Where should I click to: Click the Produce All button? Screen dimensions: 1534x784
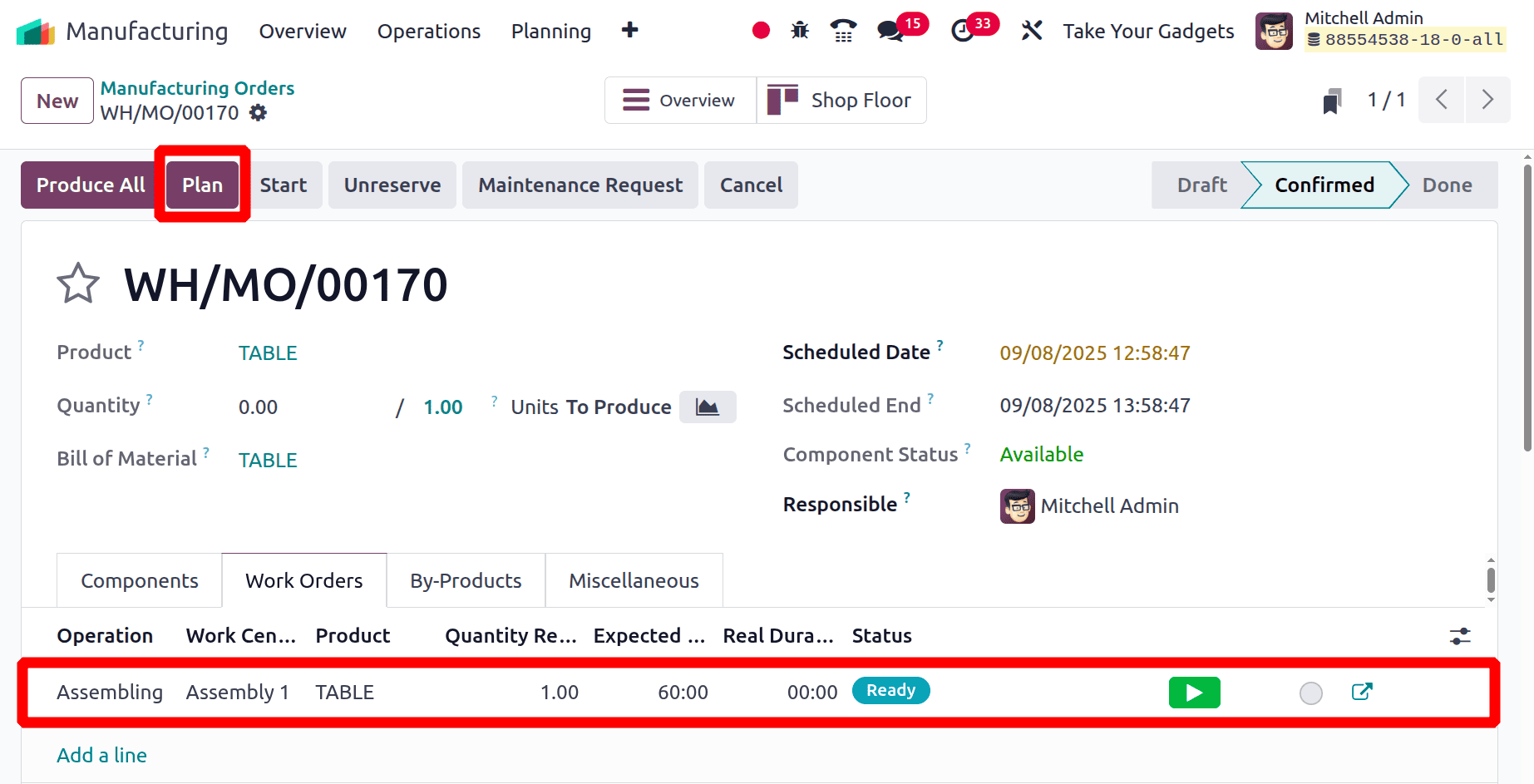91,185
